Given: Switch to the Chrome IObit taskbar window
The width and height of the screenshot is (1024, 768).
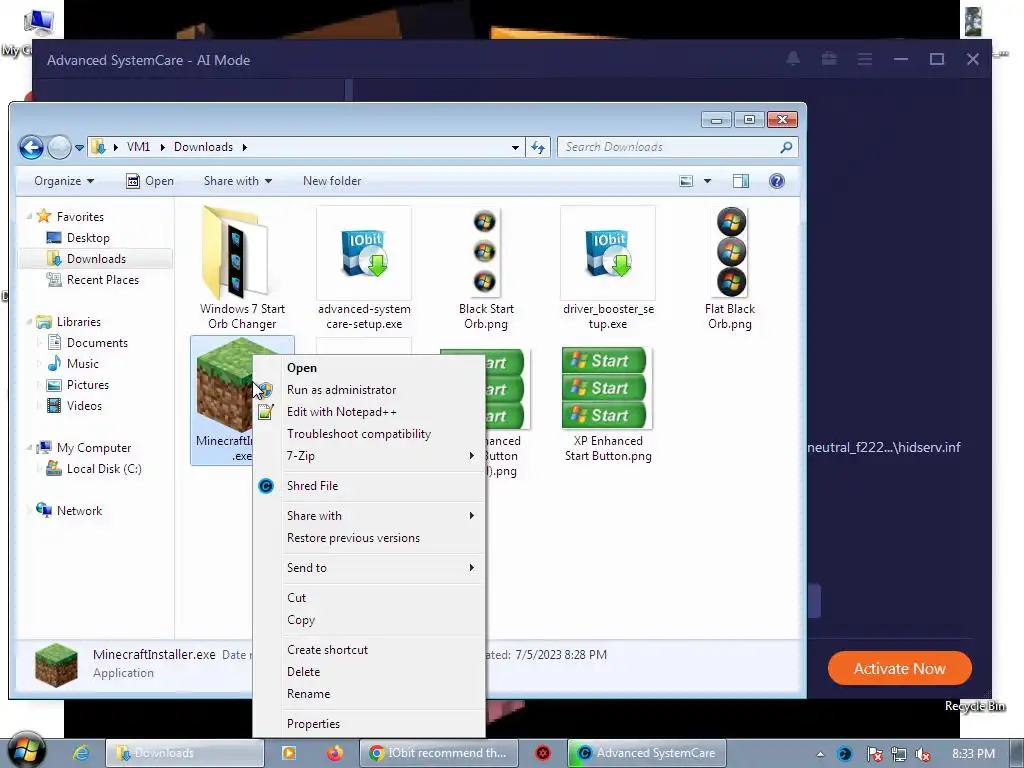Looking at the screenshot, I should click(438, 753).
